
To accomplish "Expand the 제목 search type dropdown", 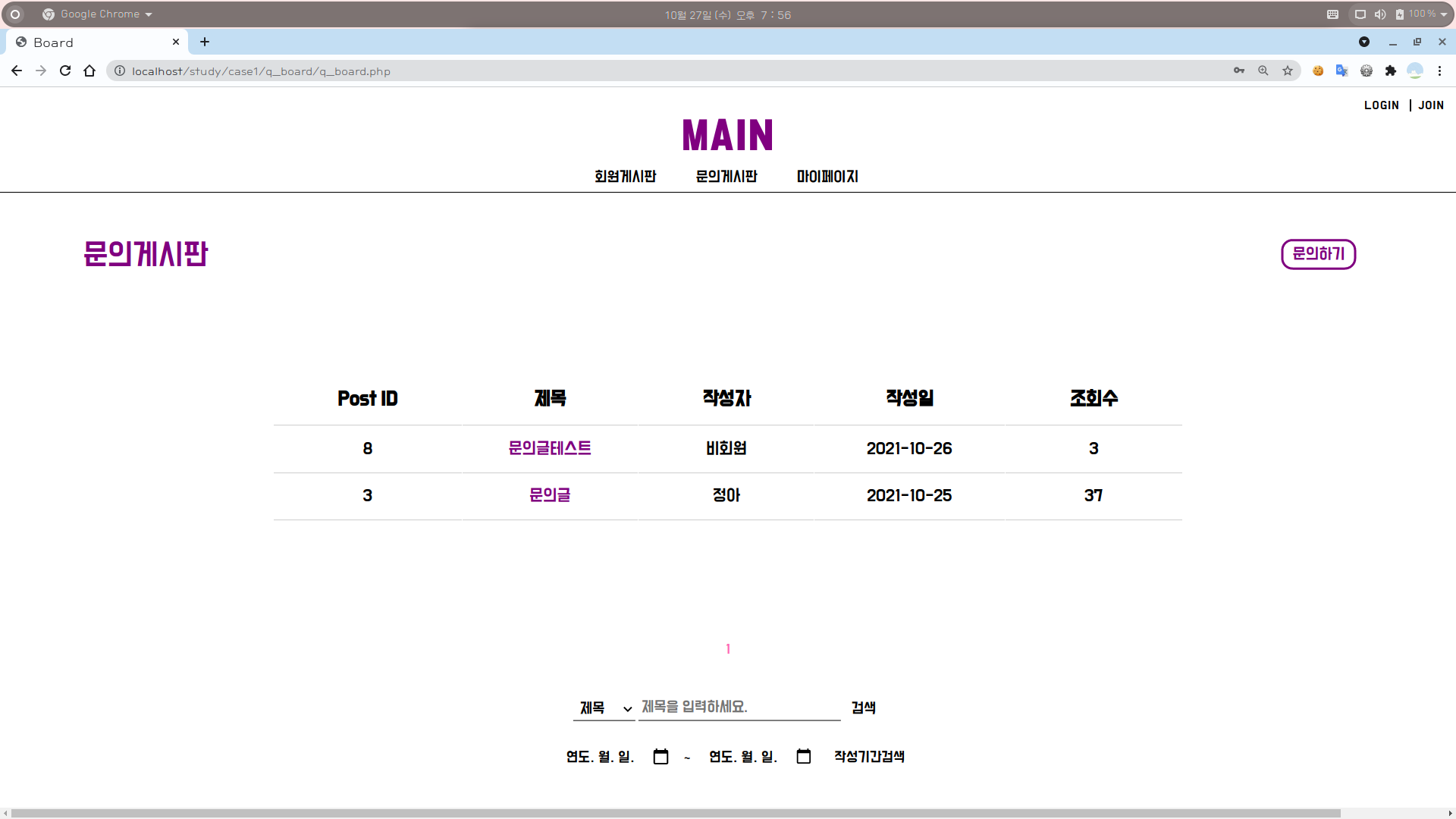I will [x=604, y=708].
